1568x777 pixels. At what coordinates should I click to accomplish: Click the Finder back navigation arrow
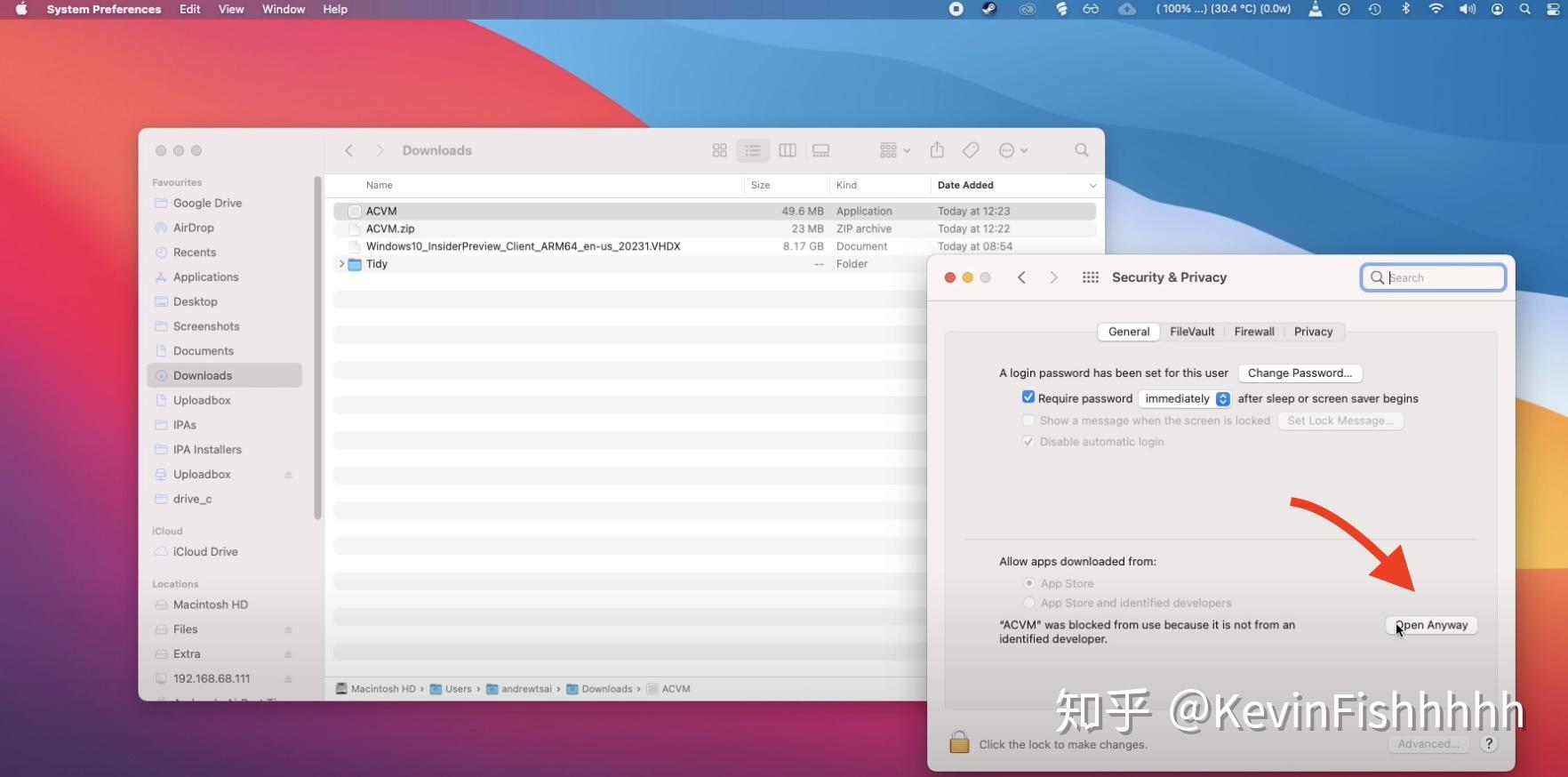(349, 150)
